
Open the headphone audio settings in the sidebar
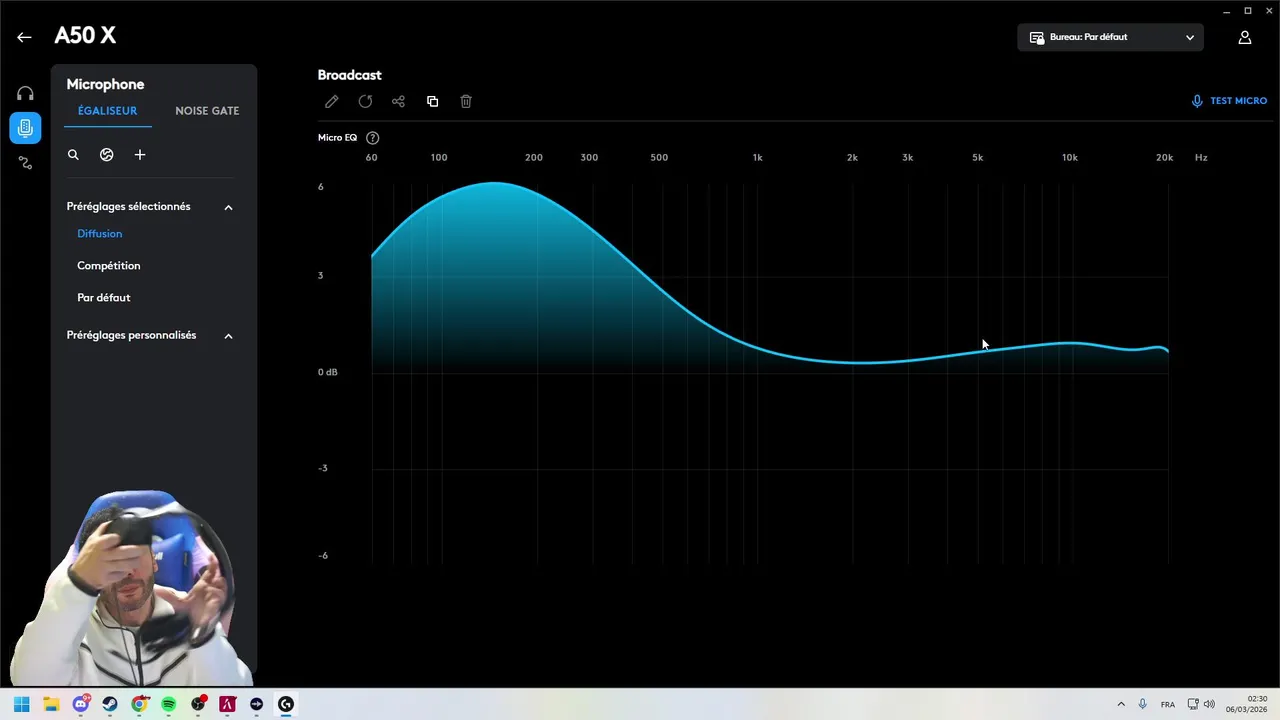(x=25, y=93)
